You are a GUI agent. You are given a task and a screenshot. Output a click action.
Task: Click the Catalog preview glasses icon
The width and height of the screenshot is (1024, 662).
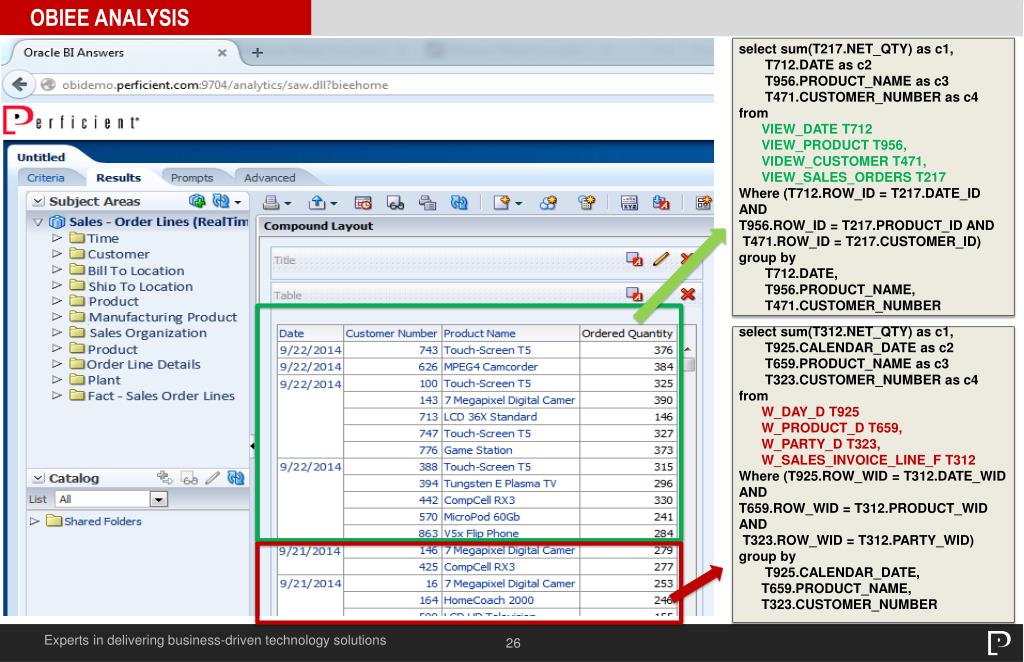(189, 479)
